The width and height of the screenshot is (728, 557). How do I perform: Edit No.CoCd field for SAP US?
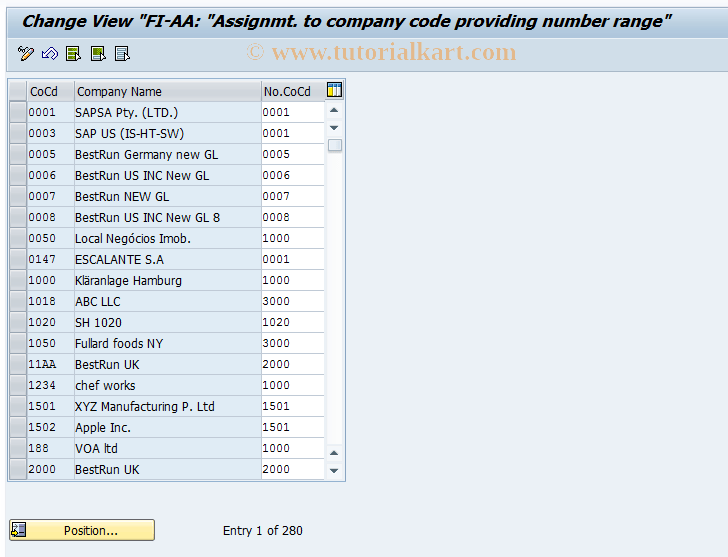click(x=292, y=133)
